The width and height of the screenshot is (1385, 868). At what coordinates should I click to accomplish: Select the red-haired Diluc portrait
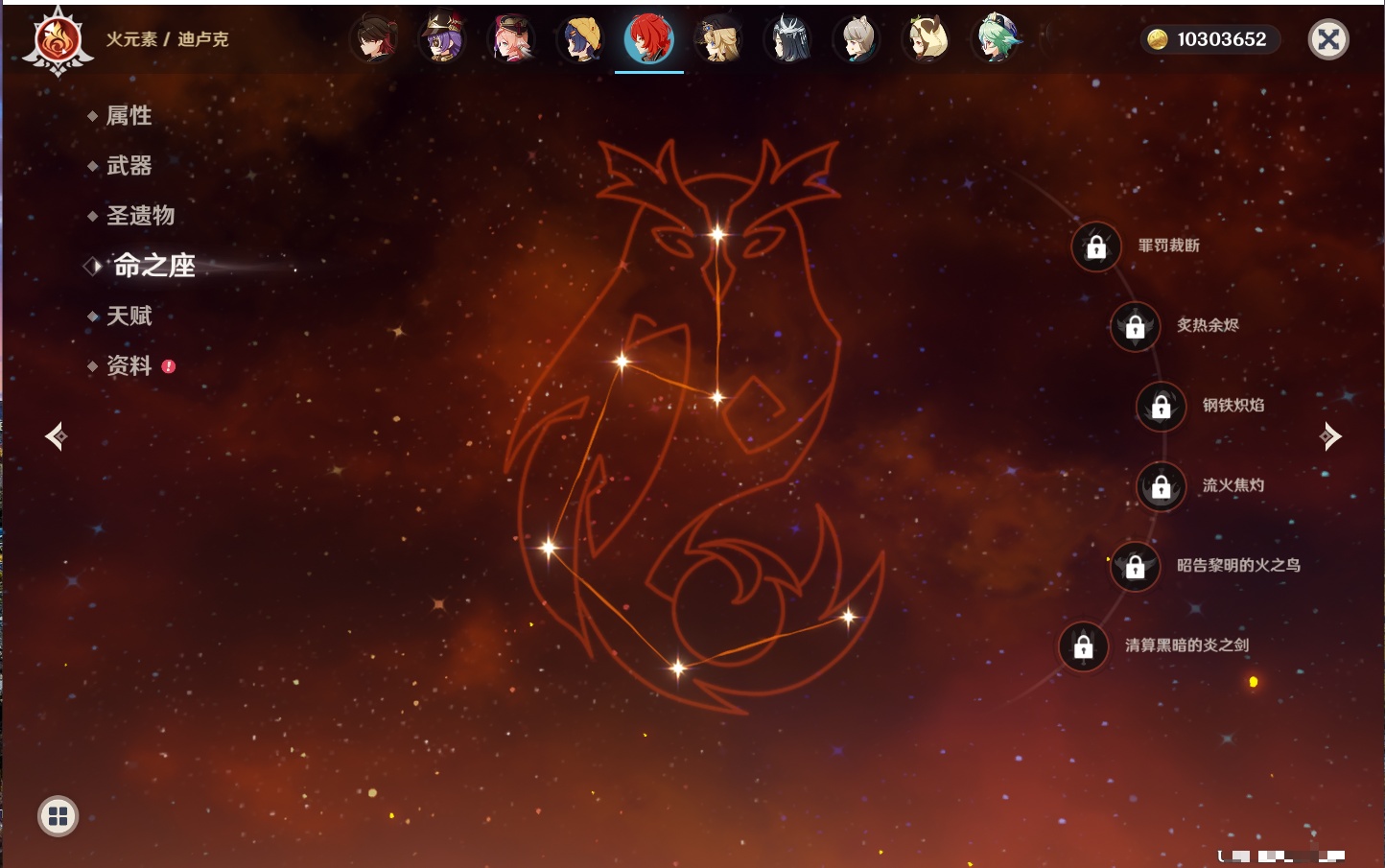click(x=649, y=39)
